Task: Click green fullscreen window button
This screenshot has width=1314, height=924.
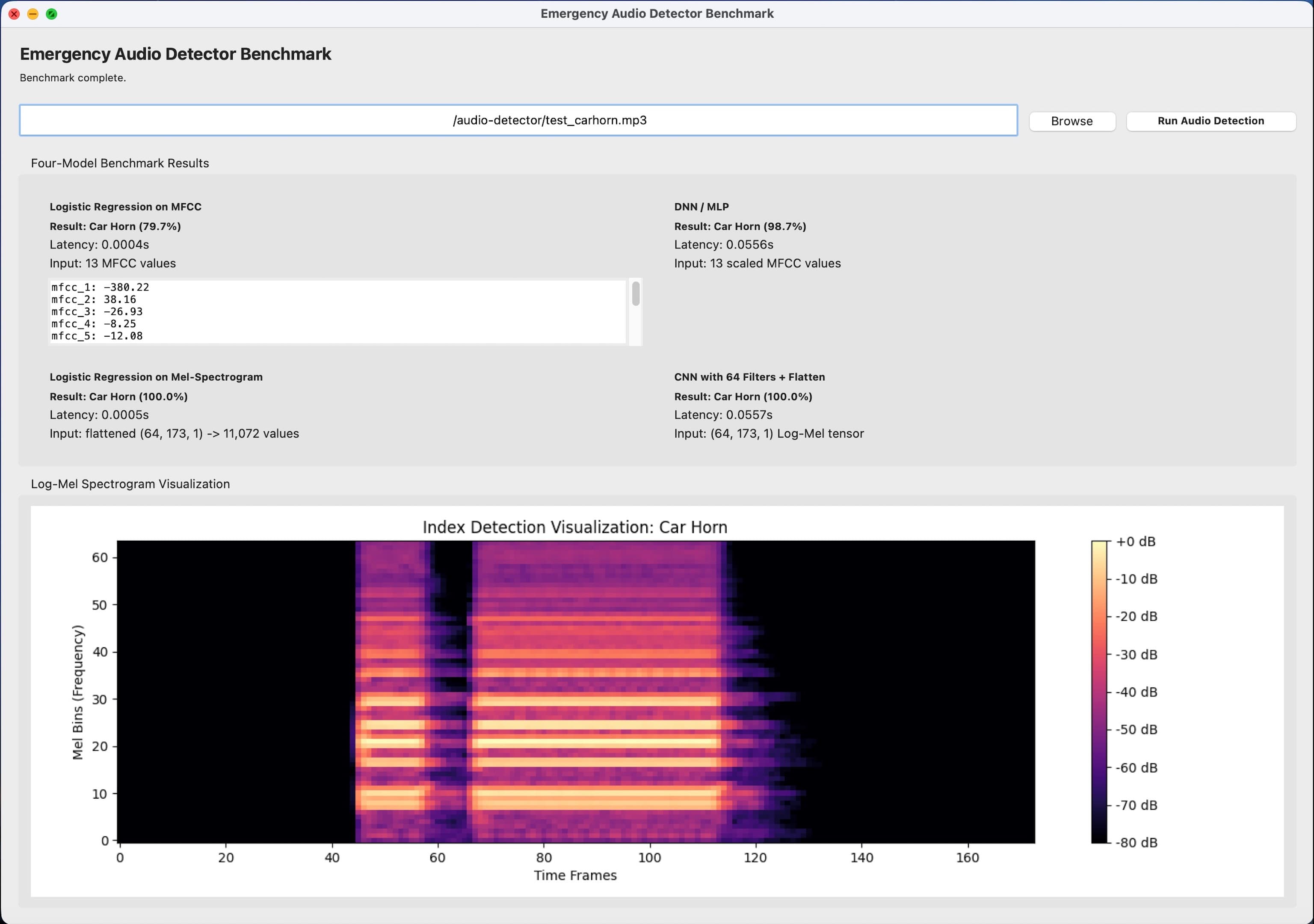Action: (51, 14)
